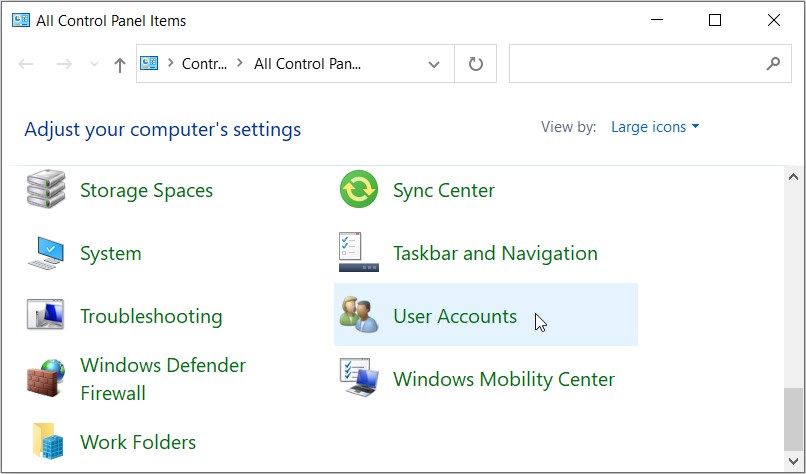Open the Storage Spaces icon

pos(46,190)
